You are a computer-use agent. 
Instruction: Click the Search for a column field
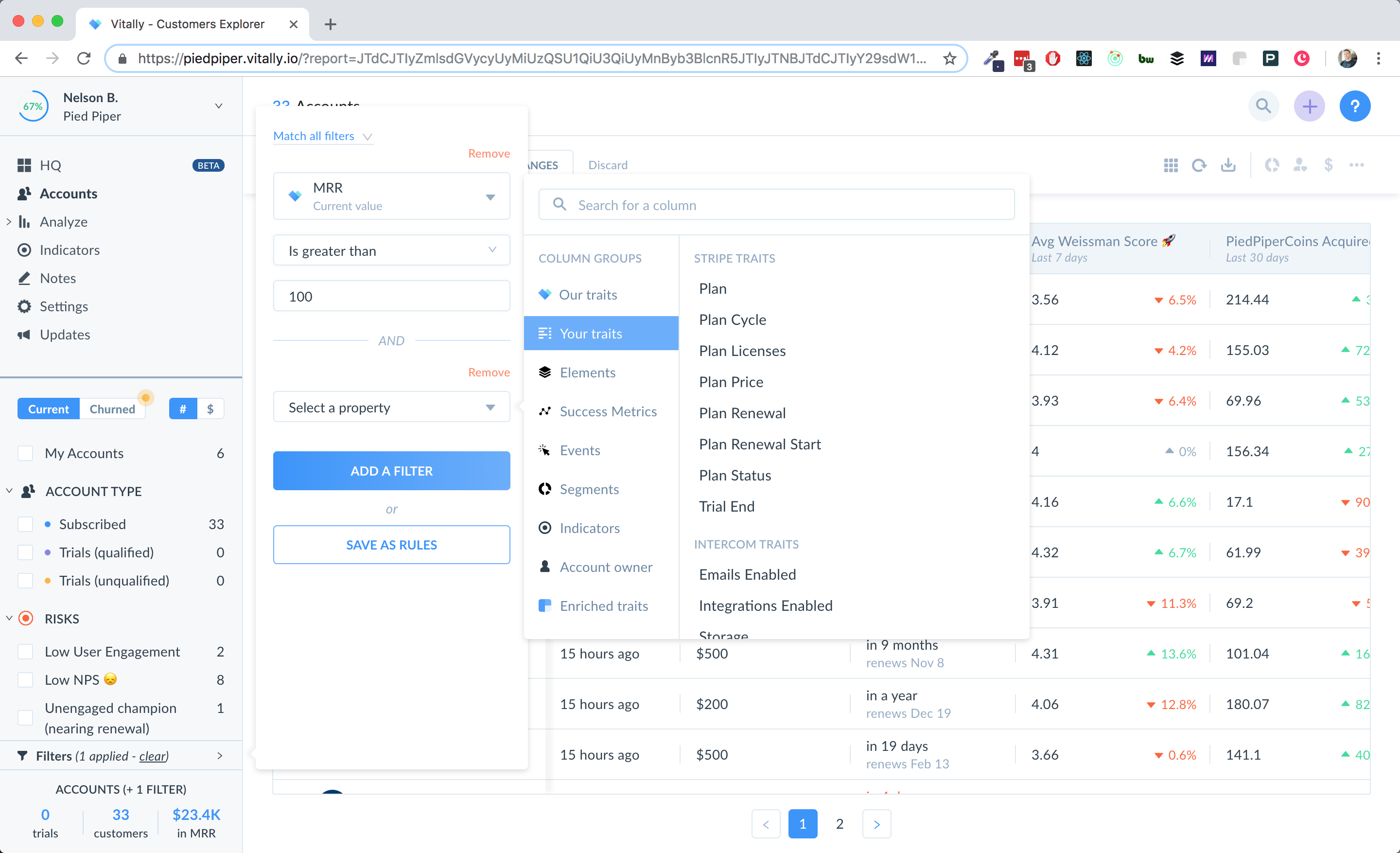776,205
